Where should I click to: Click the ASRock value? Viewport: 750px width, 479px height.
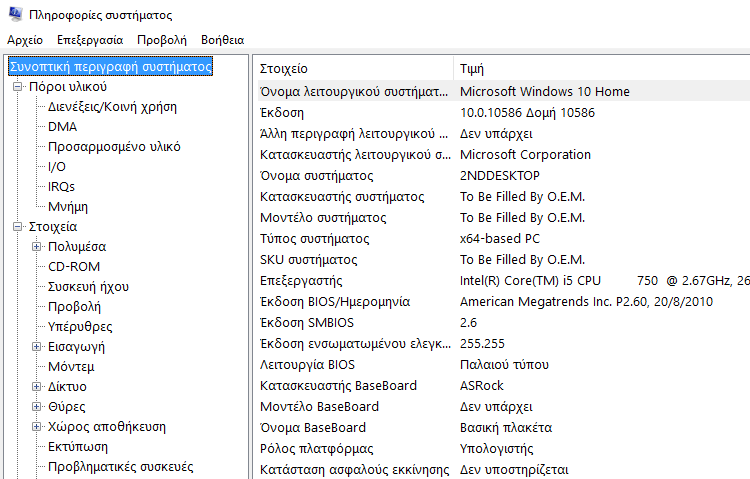(x=482, y=386)
